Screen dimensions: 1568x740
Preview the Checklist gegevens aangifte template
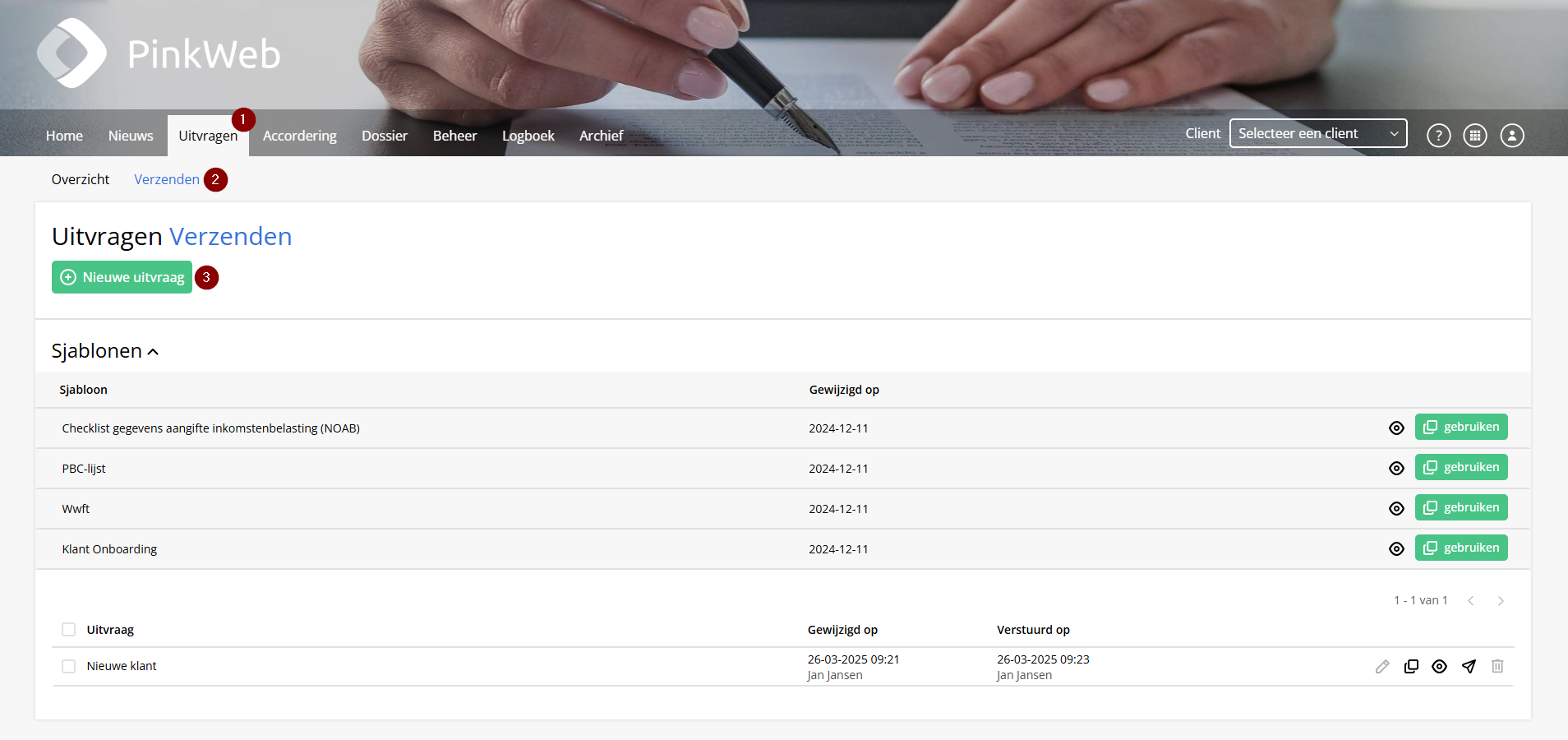[x=1396, y=428]
